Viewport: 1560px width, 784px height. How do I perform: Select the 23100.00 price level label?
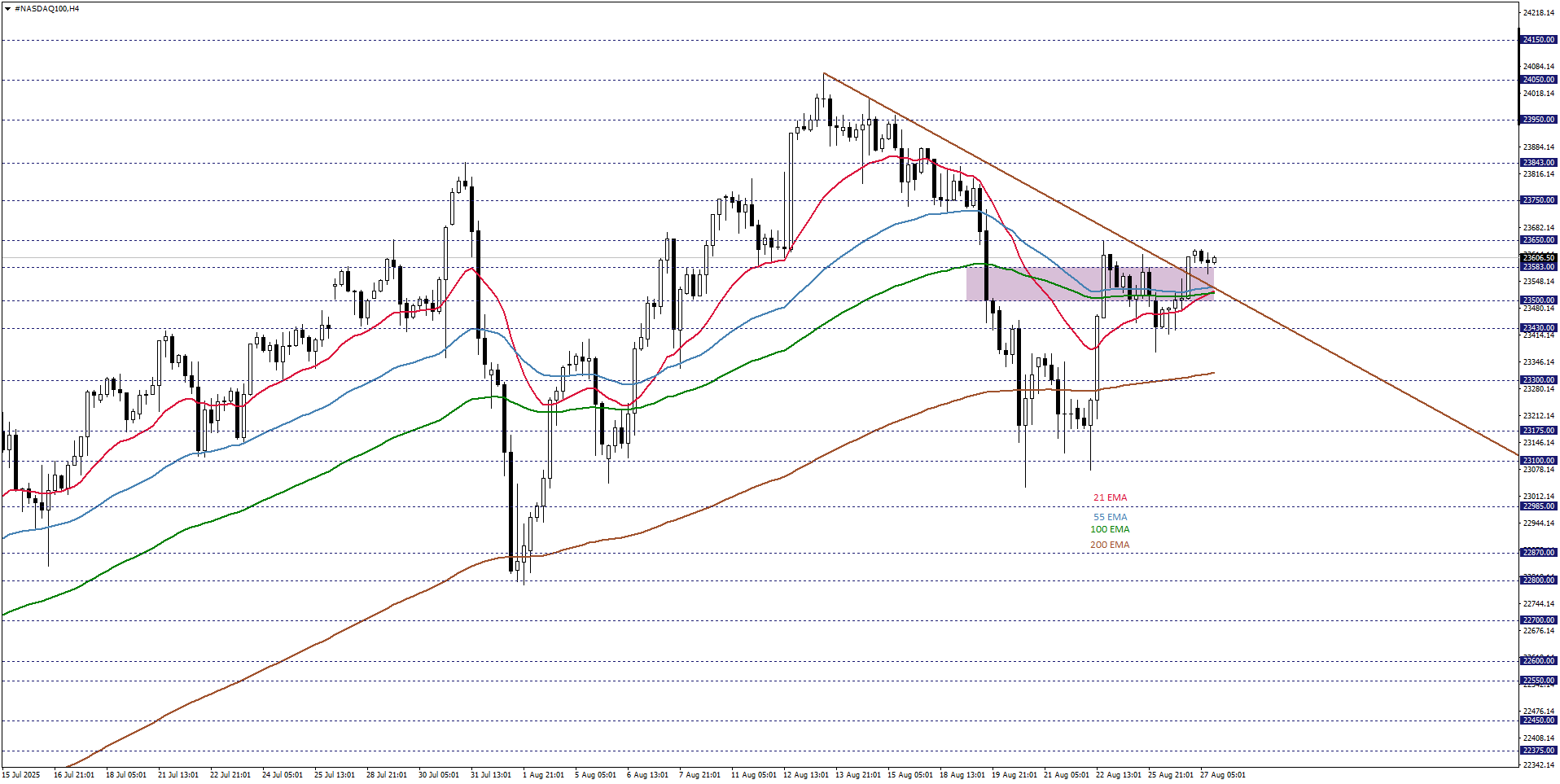pyautogui.click(x=1538, y=461)
